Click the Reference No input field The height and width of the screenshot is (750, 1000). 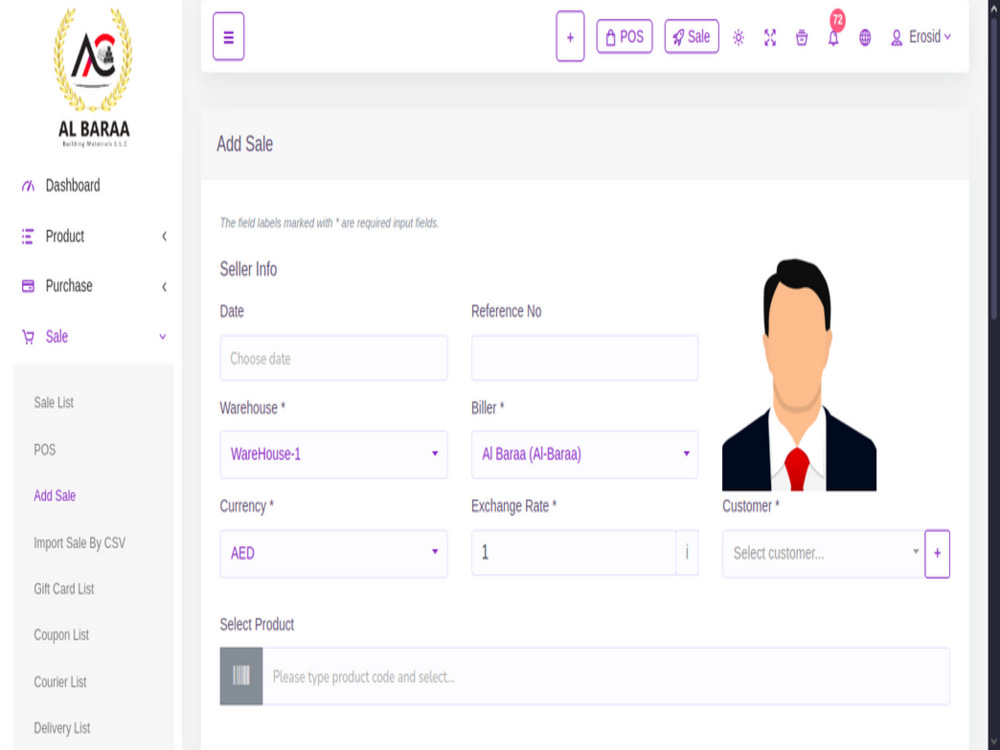coord(585,358)
